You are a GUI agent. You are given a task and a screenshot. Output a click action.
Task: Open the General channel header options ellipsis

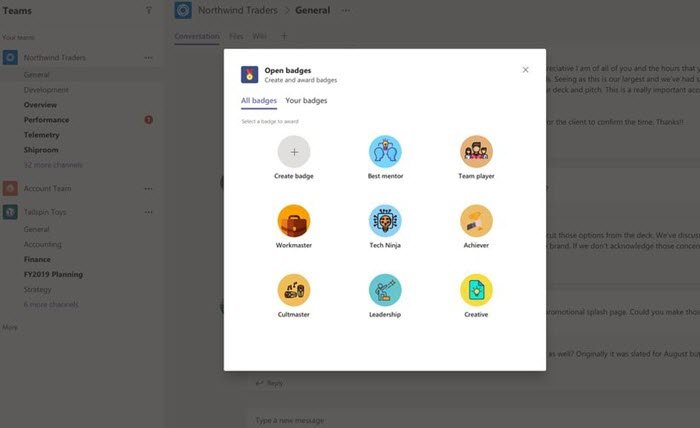[x=346, y=10]
